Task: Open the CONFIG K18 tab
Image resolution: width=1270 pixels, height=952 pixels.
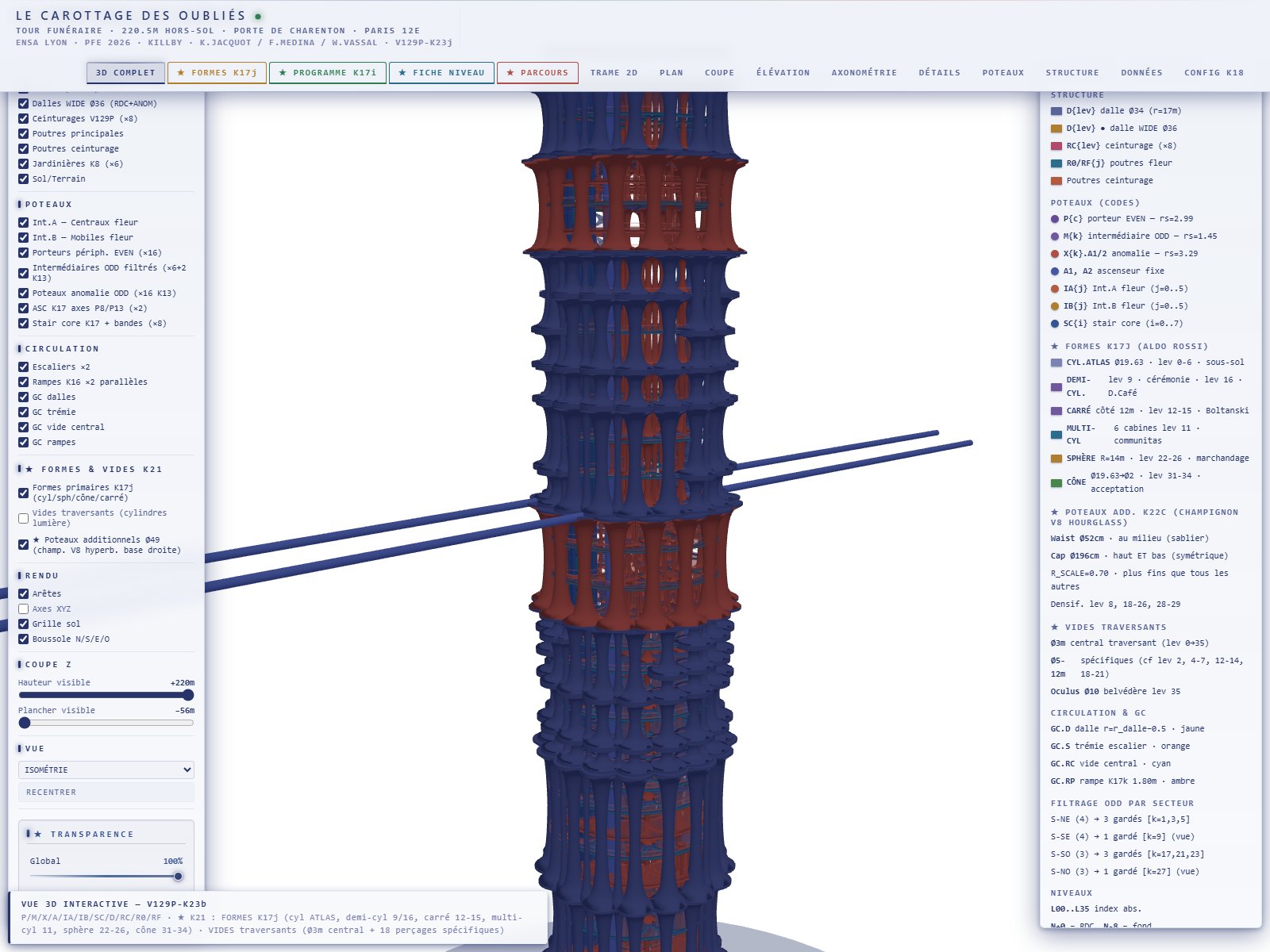Action: (1214, 73)
